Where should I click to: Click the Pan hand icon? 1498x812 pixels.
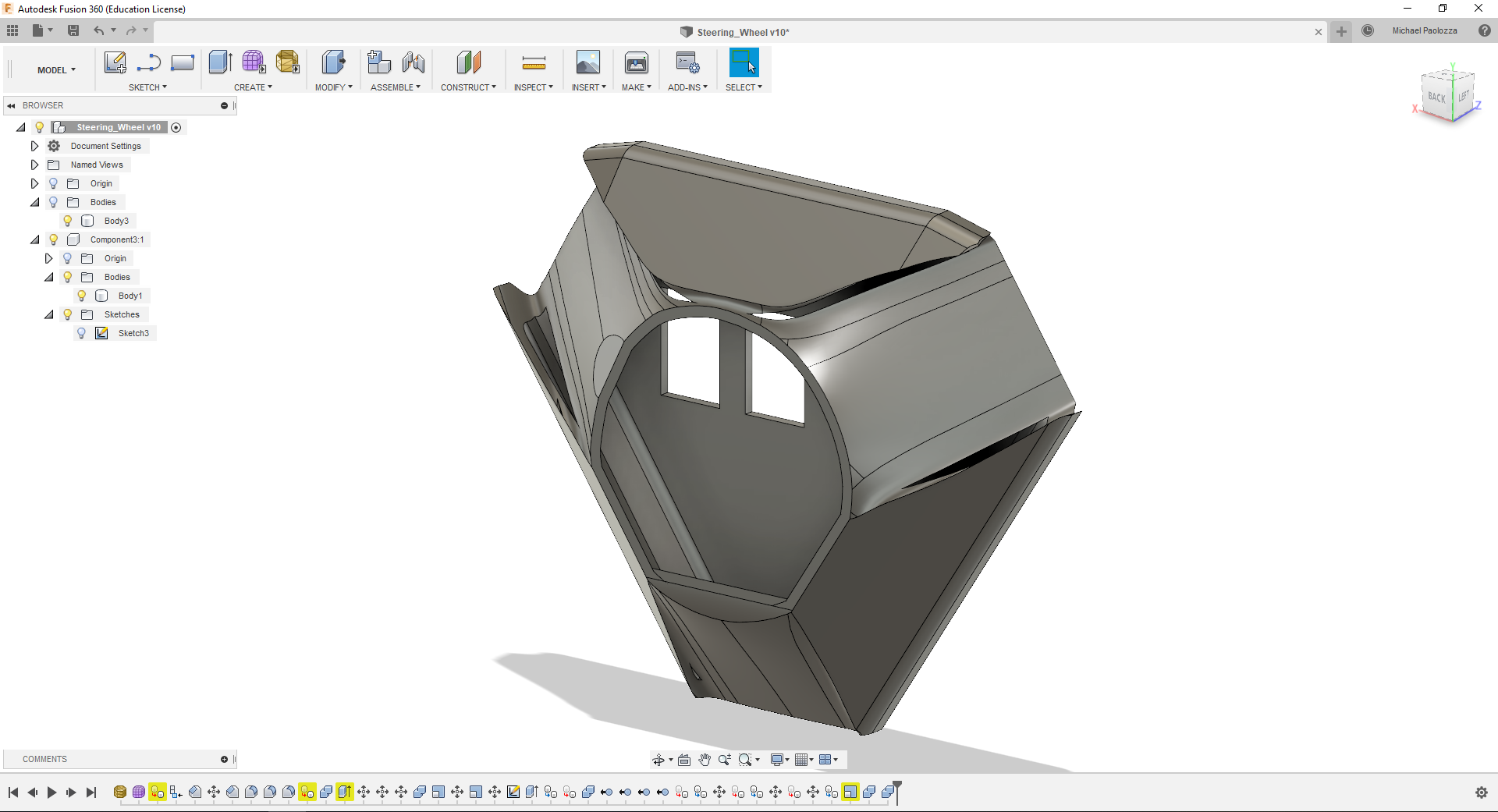pos(705,760)
